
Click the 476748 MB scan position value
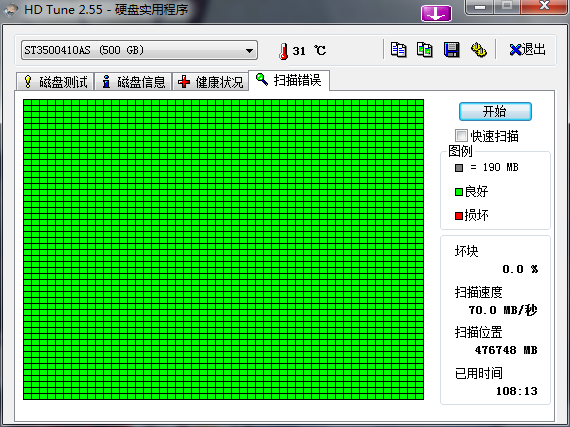point(506,350)
